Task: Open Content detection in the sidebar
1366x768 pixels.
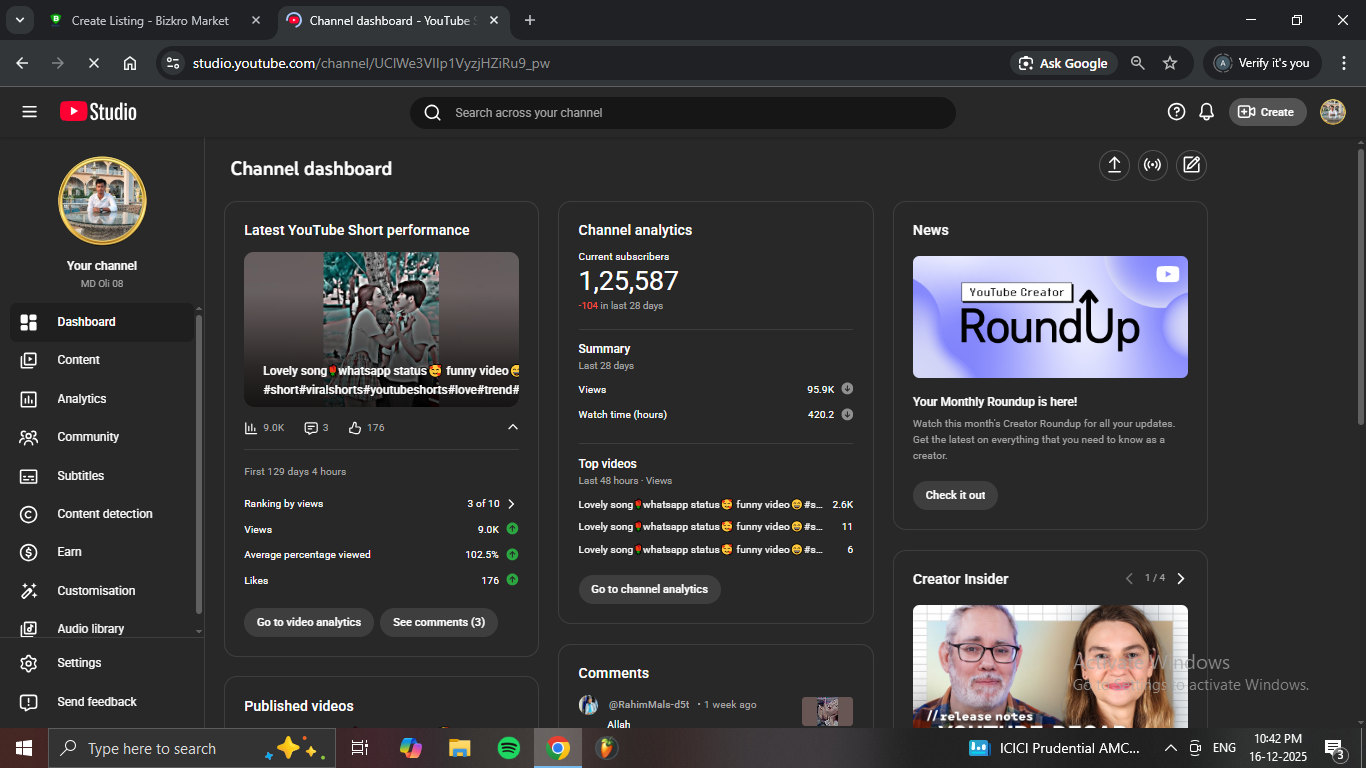Action: [104, 514]
